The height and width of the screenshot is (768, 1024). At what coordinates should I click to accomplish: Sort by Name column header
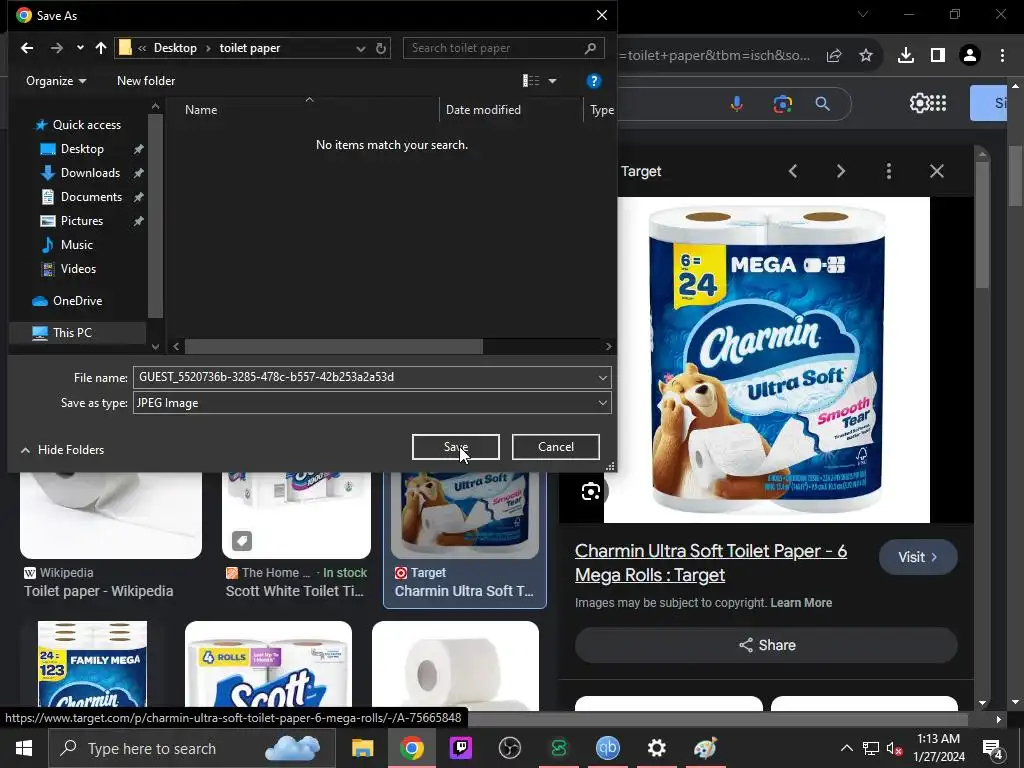(201, 110)
